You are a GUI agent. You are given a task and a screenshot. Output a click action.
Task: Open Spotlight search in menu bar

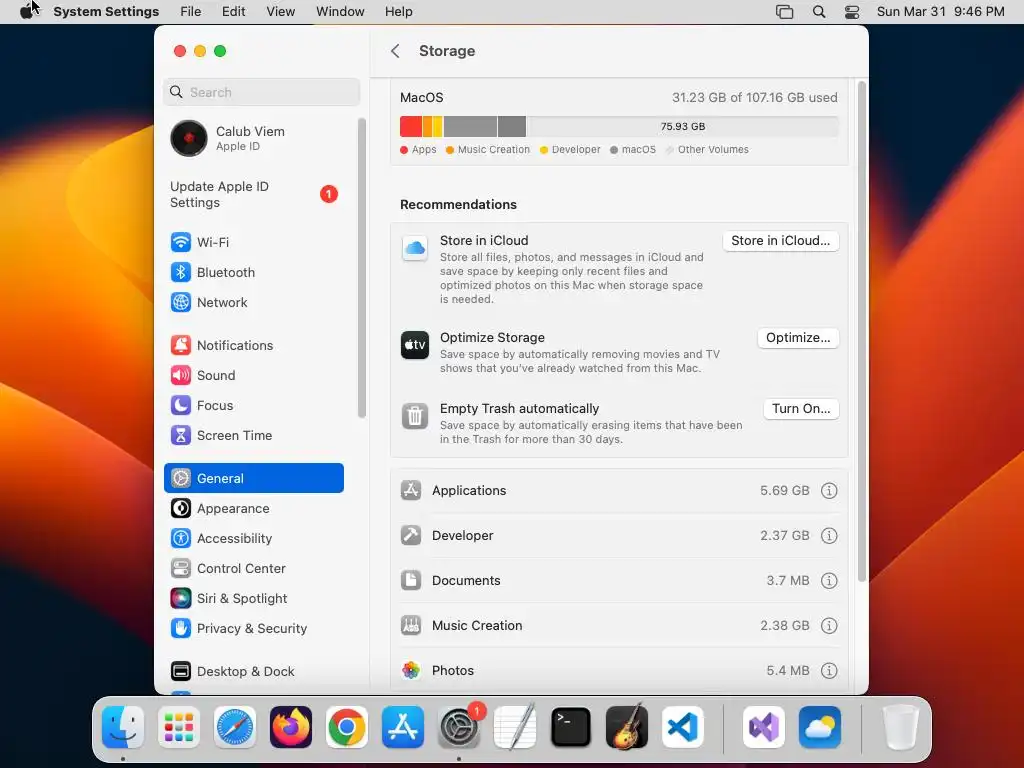[x=819, y=12]
